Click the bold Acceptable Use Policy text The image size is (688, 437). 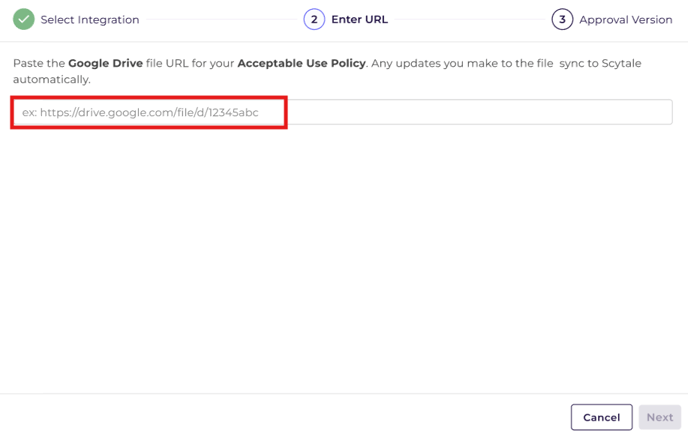(301, 63)
